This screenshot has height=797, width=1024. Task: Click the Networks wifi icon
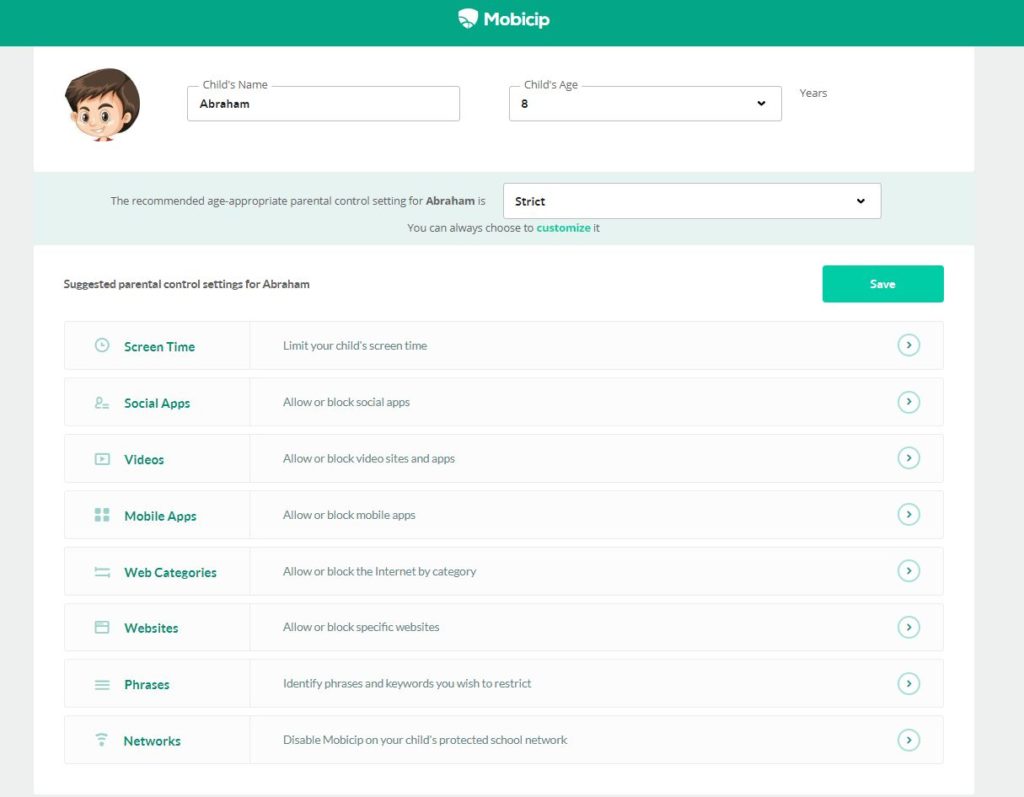101,740
